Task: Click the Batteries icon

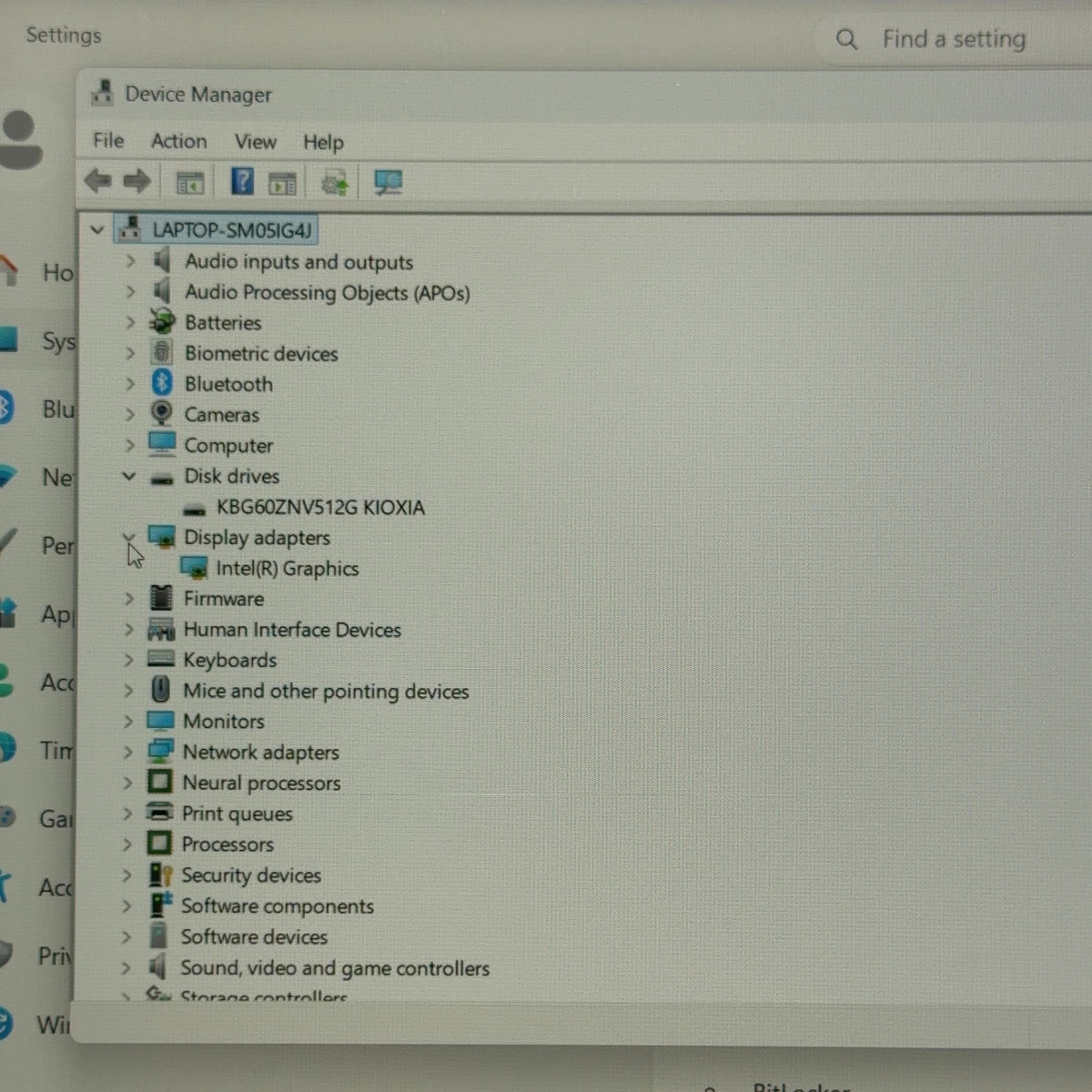Action: [162, 321]
